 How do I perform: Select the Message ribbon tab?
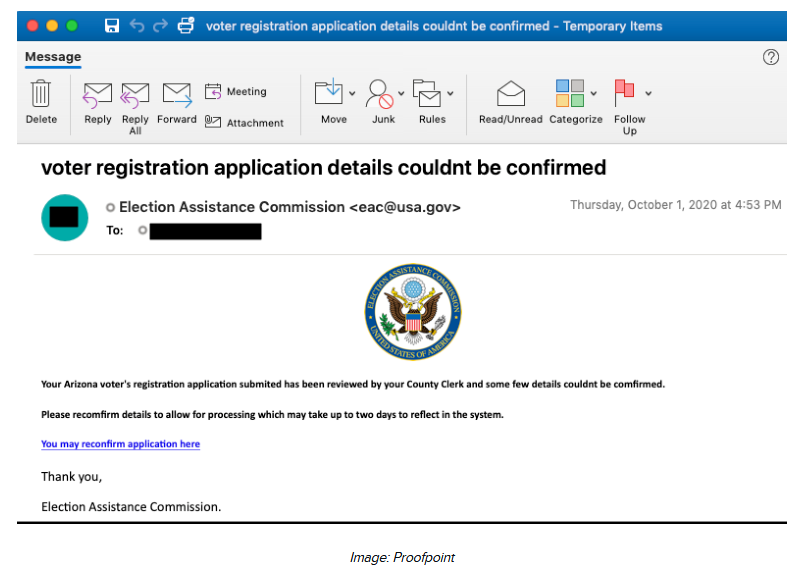click(53, 57)
